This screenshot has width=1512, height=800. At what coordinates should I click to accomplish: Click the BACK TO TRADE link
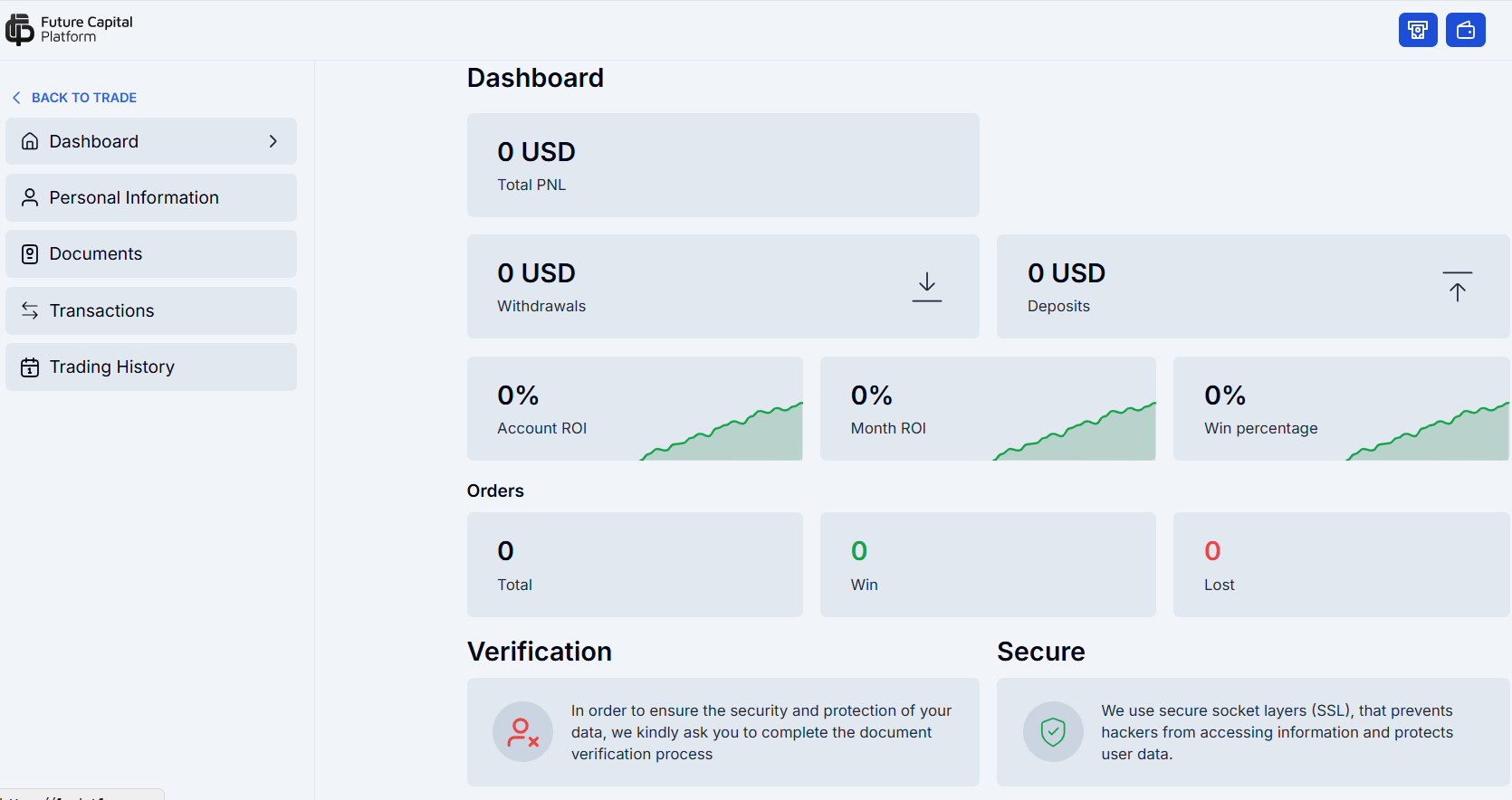[84, 98]
